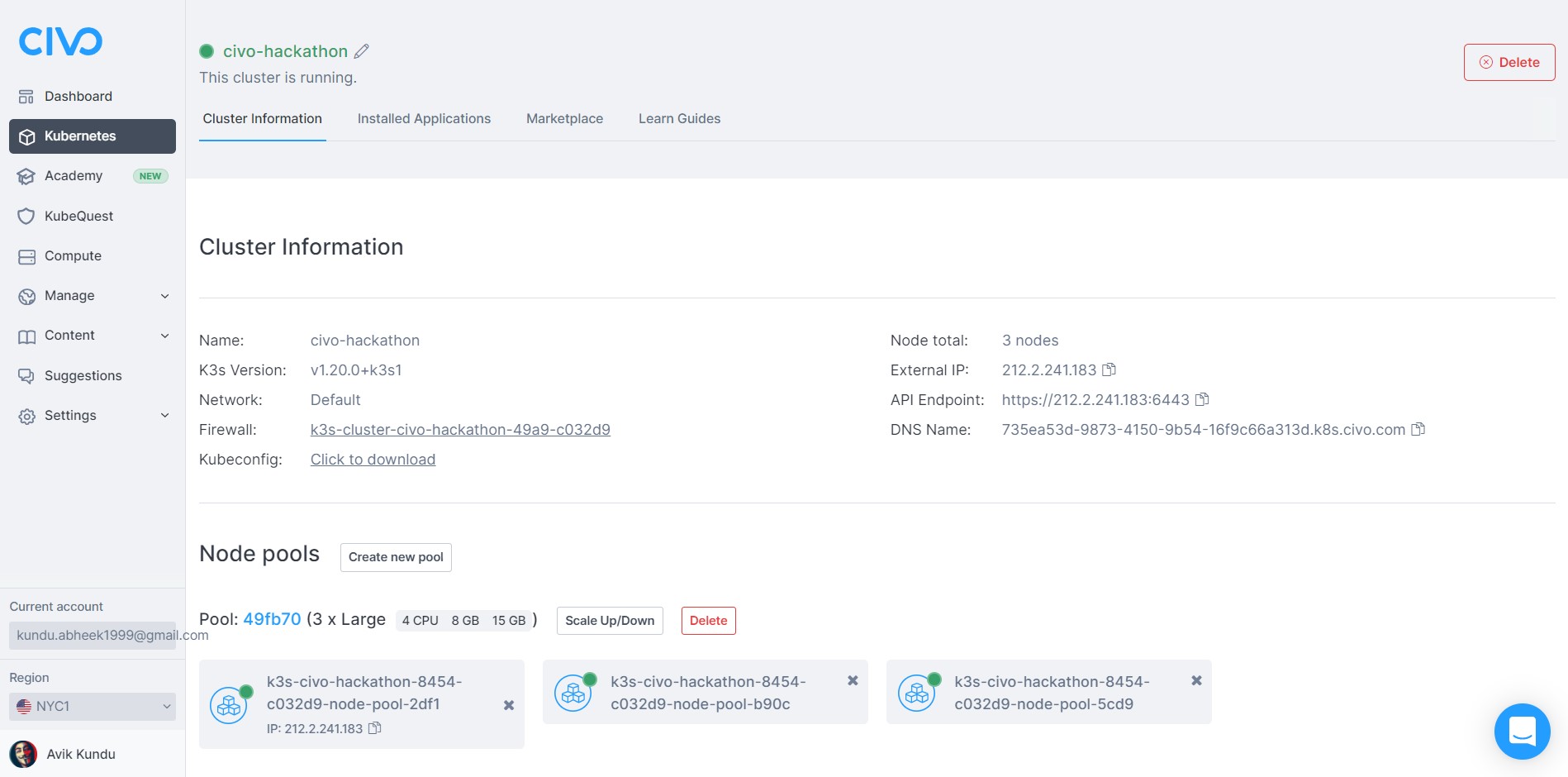Open the Learn Guides tab
This screenshot has height=777, width=1568.
(680, 119)
